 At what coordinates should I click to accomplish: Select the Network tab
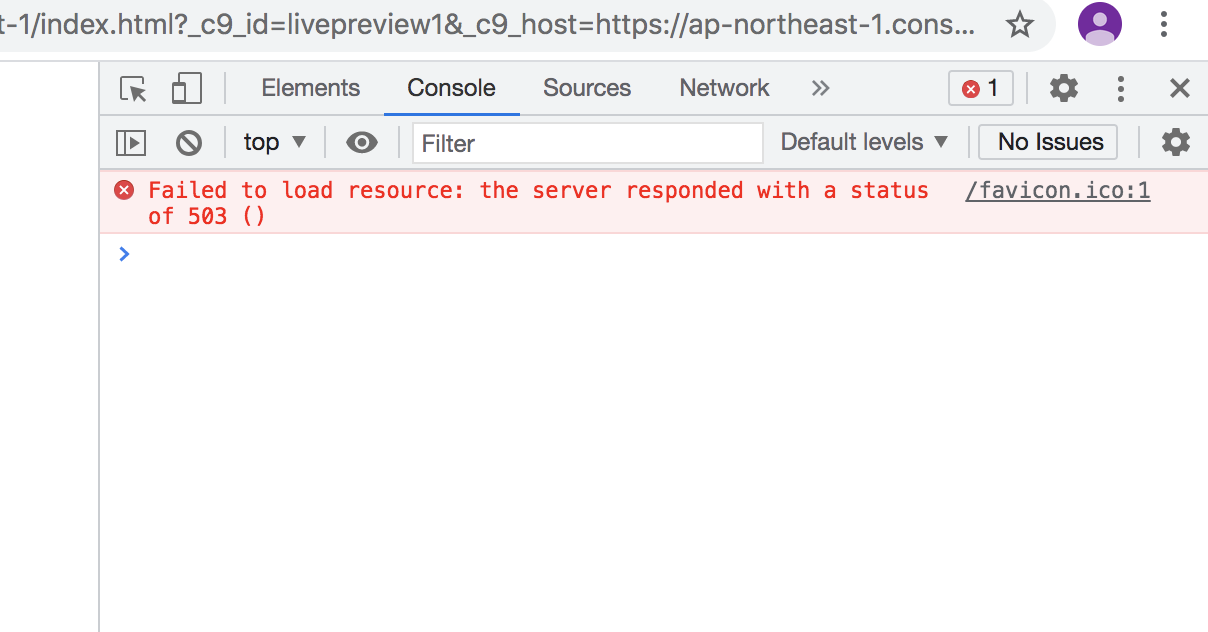click(724, 88)
